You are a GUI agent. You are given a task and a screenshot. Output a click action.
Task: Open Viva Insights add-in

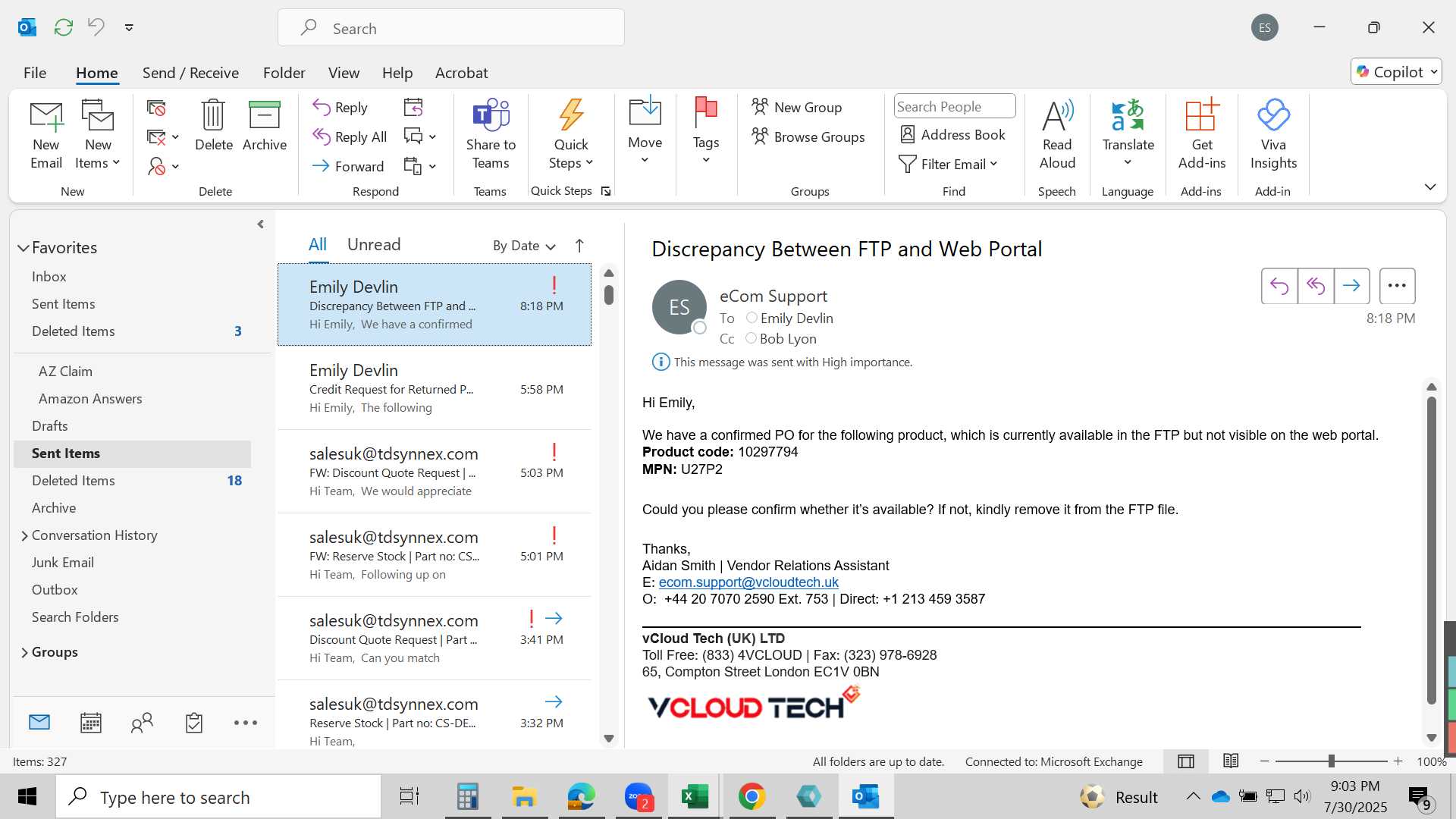1273,135
